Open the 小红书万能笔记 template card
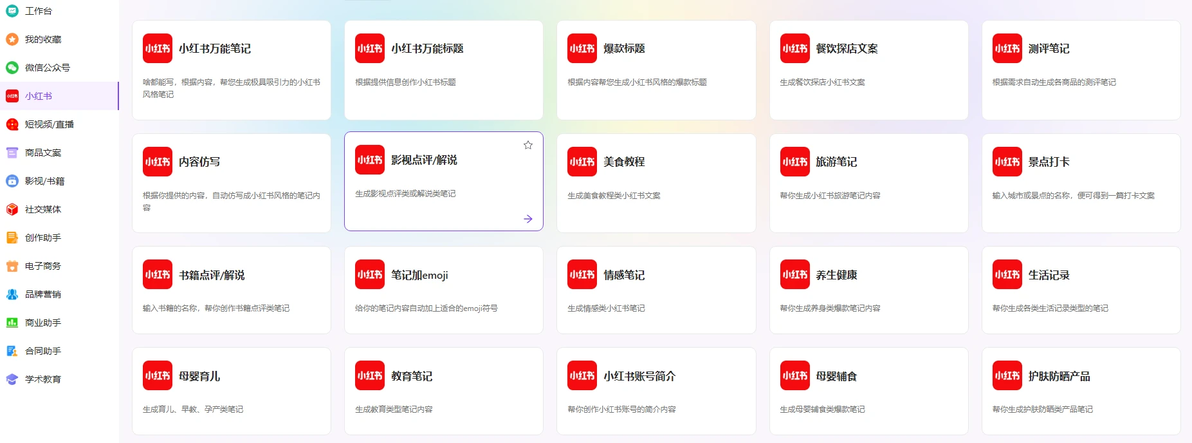 pos(232,70)
